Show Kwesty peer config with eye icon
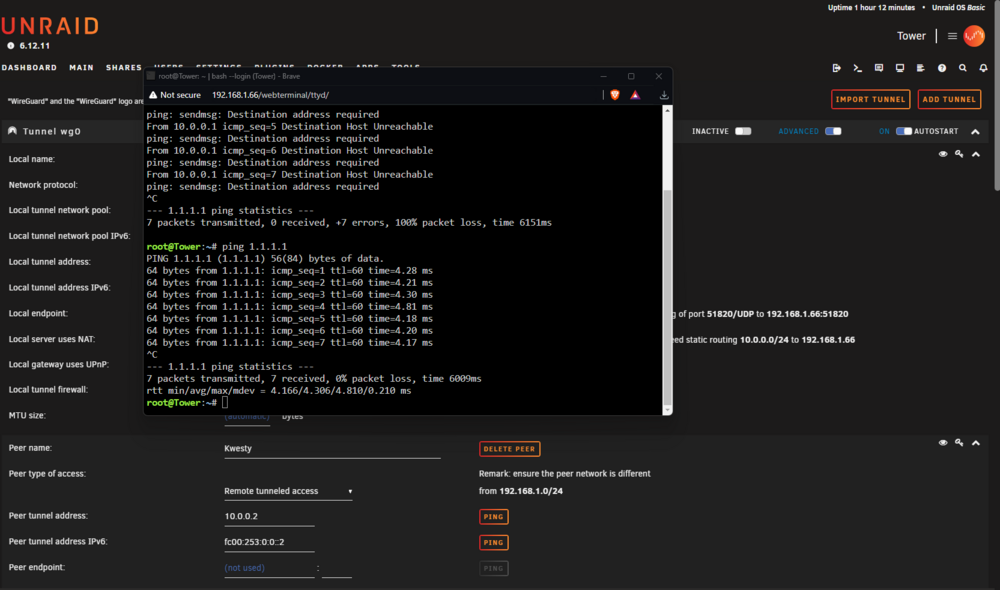 point(943,443)
